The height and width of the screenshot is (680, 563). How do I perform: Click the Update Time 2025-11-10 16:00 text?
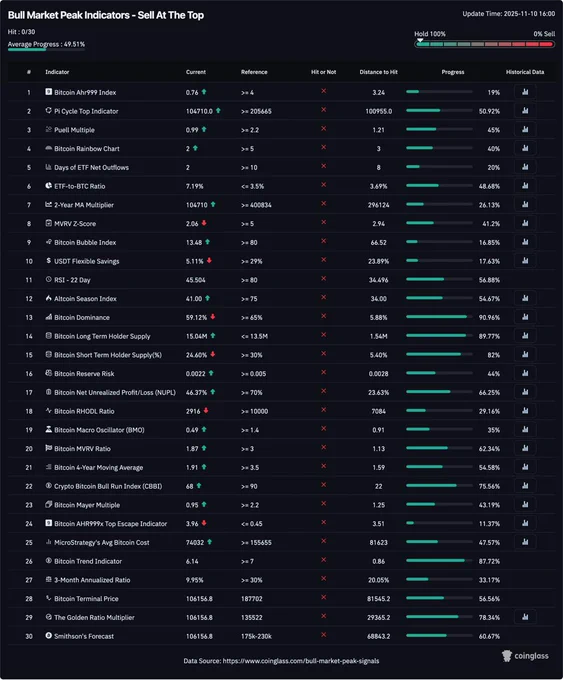[x=508, y=14]
